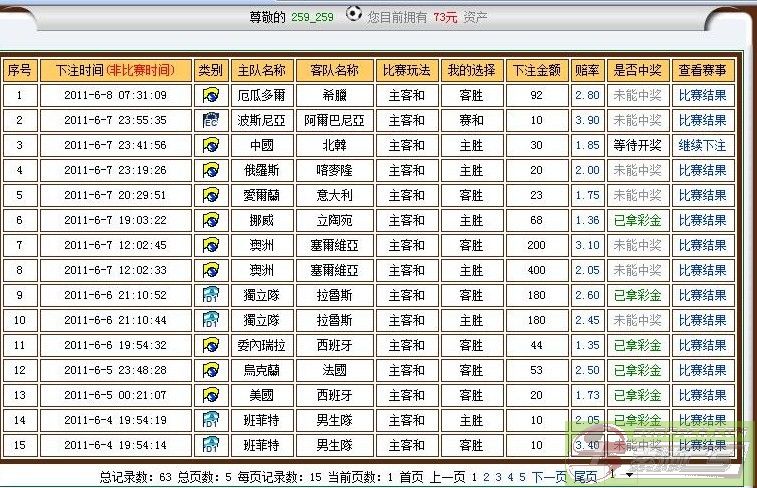Click the EC category icon in row 2
The image size is (757, 488).
click(x=210, y=121)
